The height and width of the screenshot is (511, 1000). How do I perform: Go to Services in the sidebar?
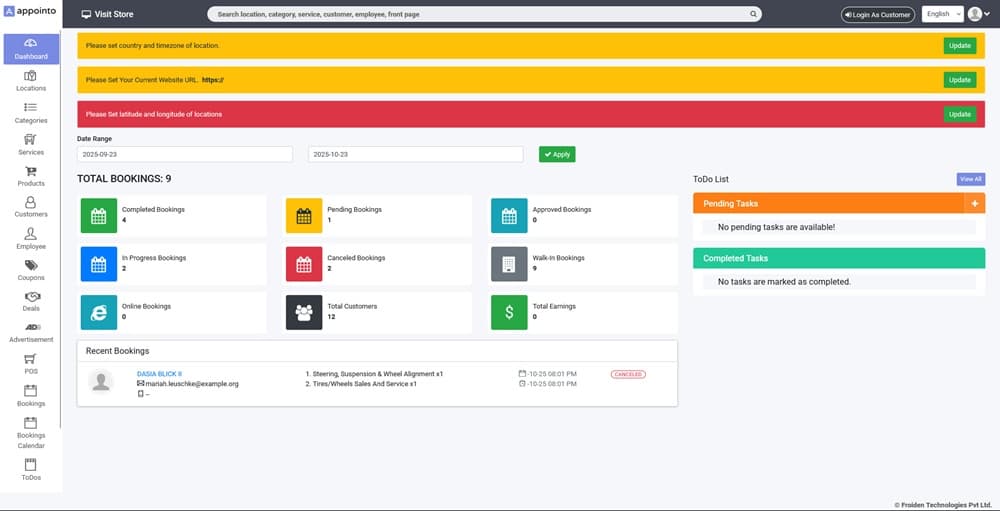(x=30, y=140)
